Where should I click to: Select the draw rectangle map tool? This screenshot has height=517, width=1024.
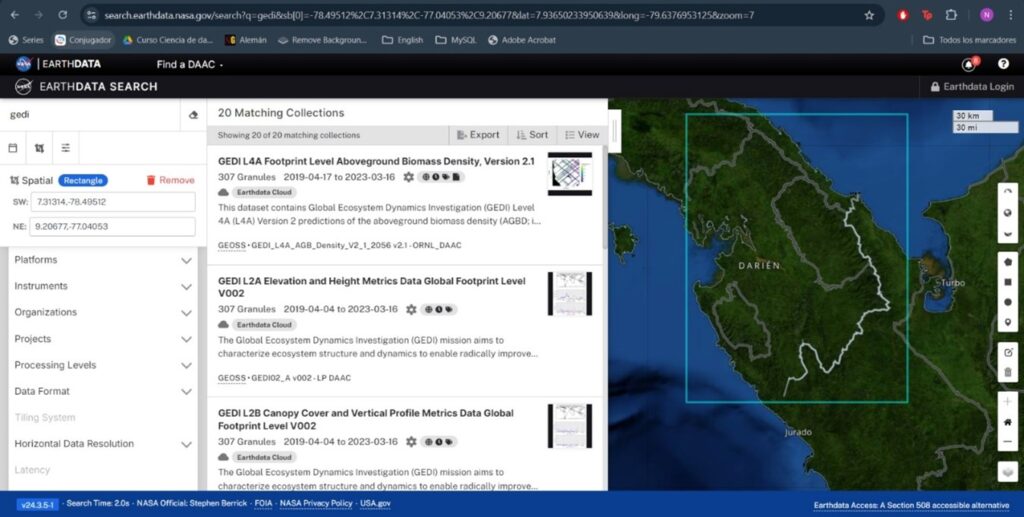click(x=1007, y=281)
